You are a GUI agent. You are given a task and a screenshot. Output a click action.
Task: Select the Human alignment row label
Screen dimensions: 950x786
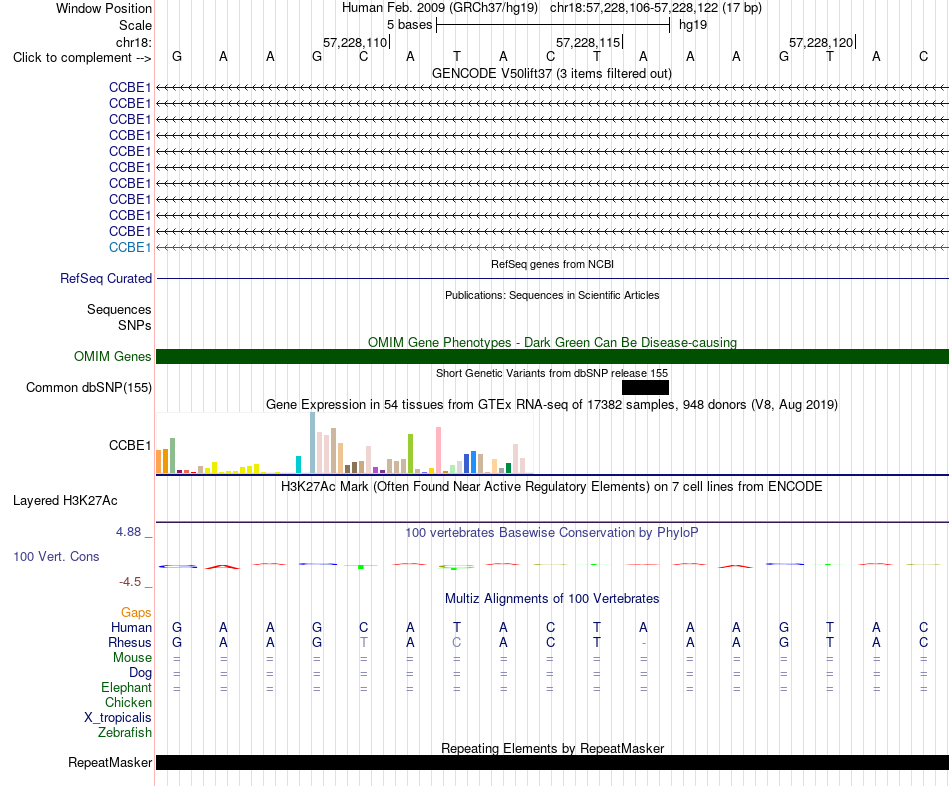click(x=131, y=627)
